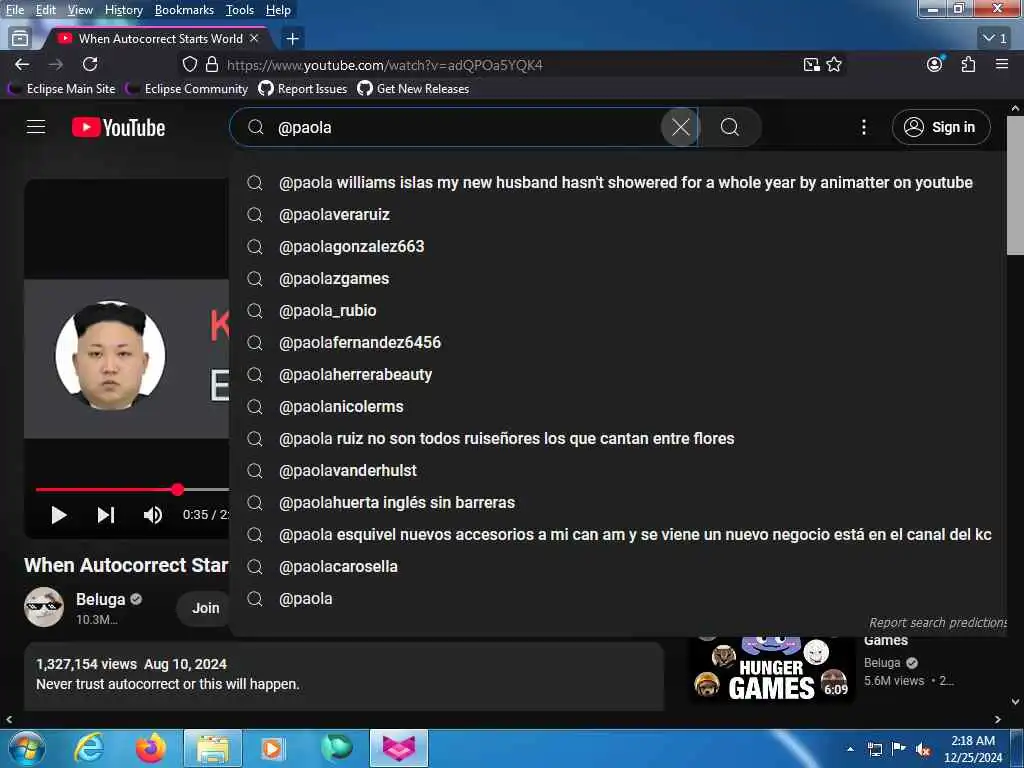Open the File menu
Viewport: 1024px width, 768px height.
pos(14,10)
